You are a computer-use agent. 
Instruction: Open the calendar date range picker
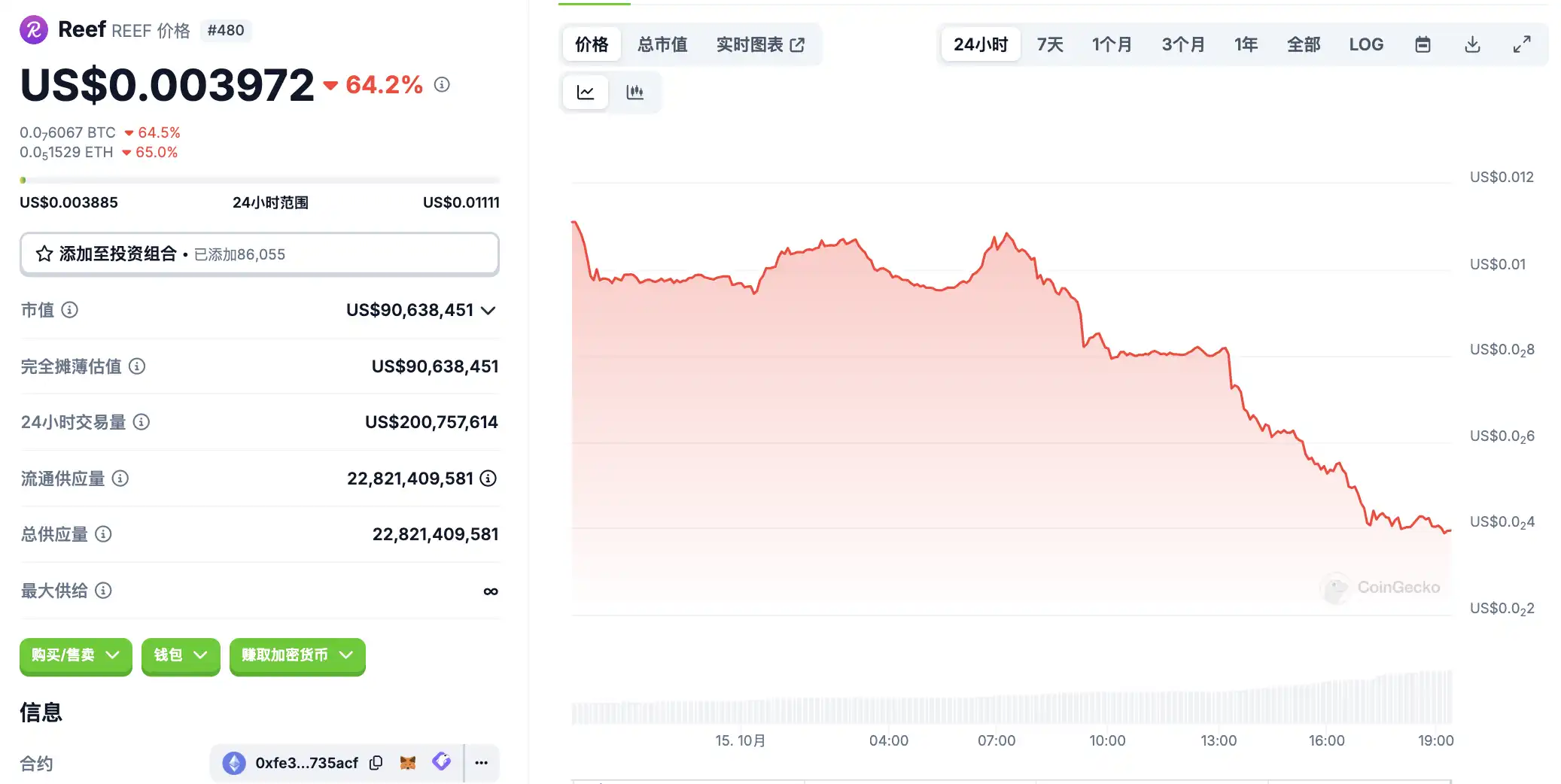pyautogui.click(x=1422, y=45)
